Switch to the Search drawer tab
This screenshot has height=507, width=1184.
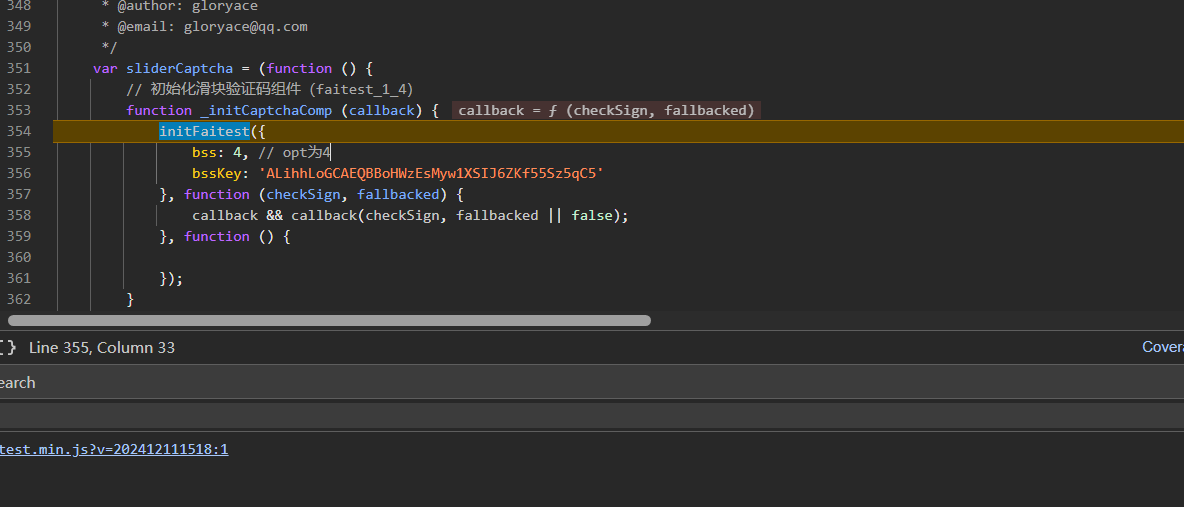17,382
